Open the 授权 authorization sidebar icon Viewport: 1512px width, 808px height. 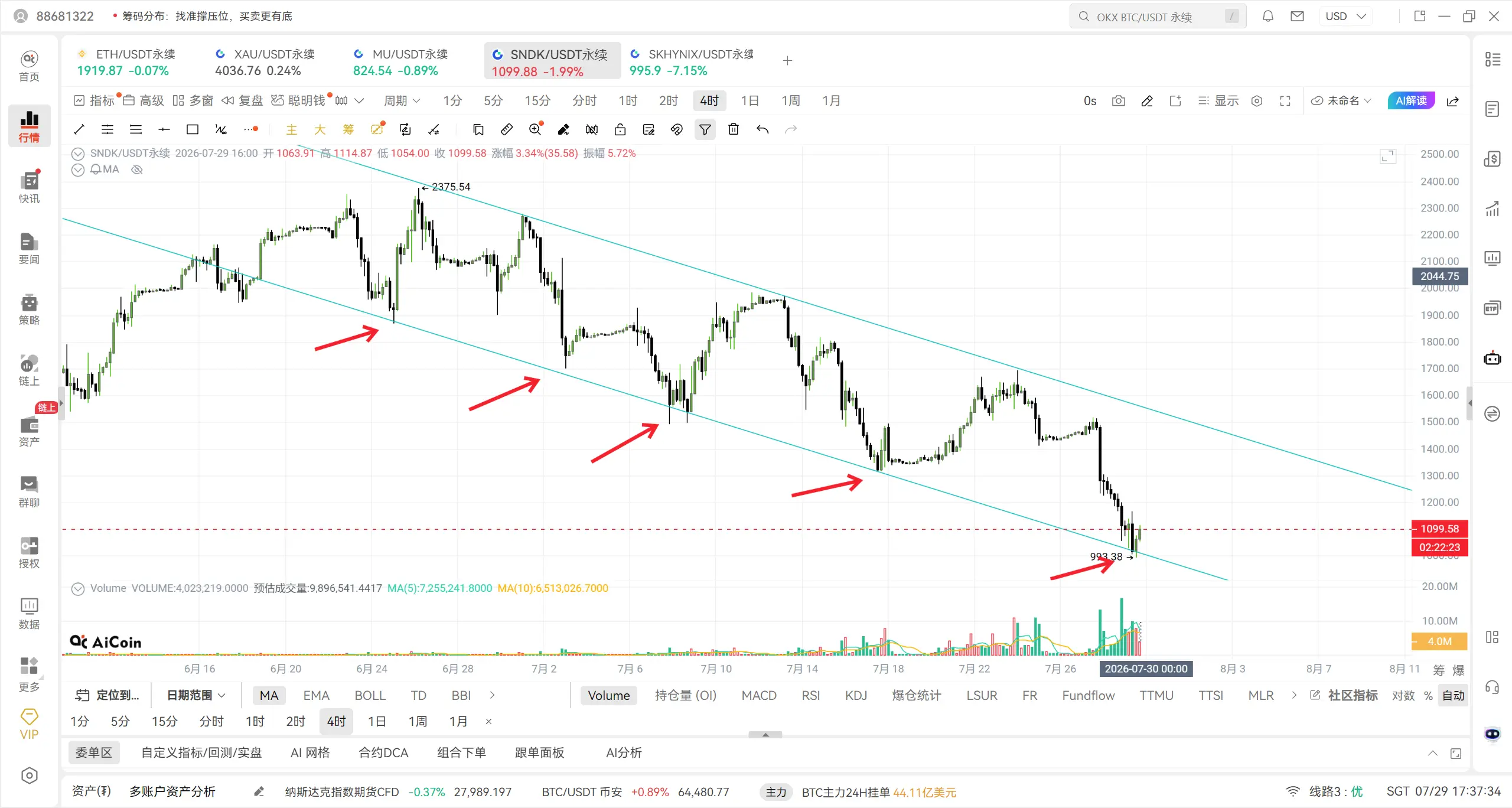pyautogui.click(x=29, y=552)
